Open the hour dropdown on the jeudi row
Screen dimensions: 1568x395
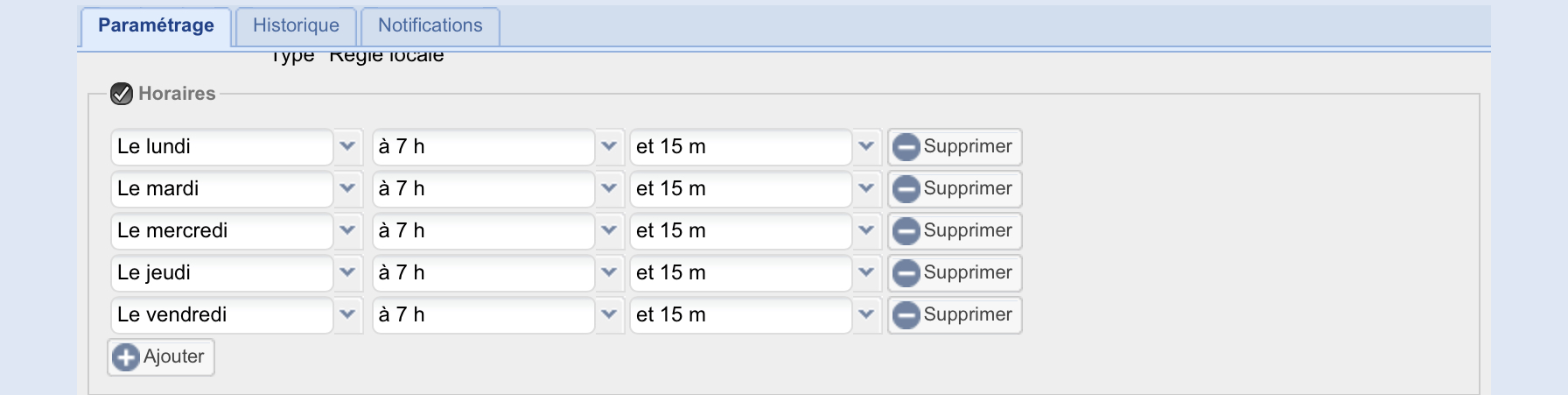click(609, 273)
